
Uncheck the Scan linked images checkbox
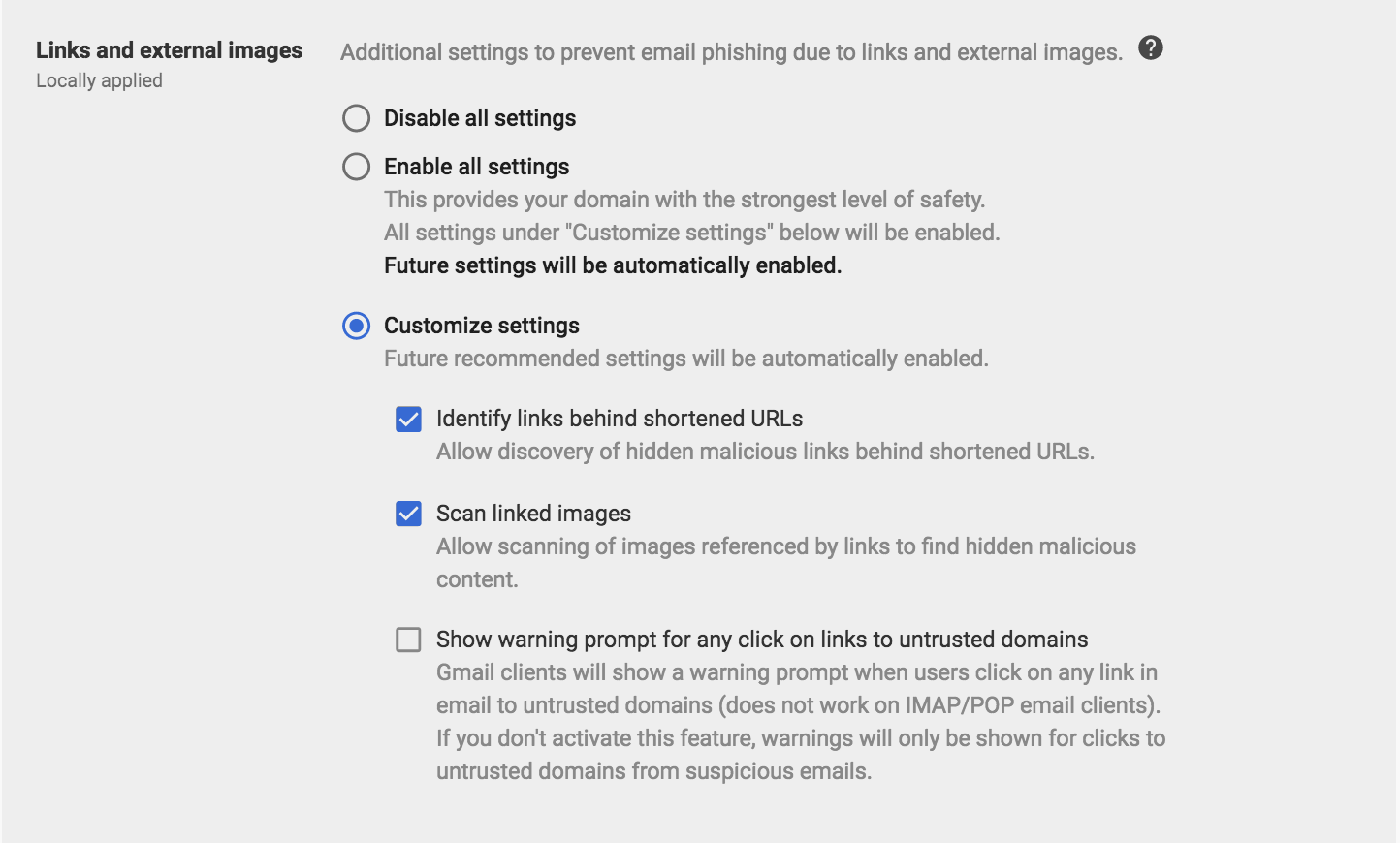pyautogui.click(x=408, y=514)
